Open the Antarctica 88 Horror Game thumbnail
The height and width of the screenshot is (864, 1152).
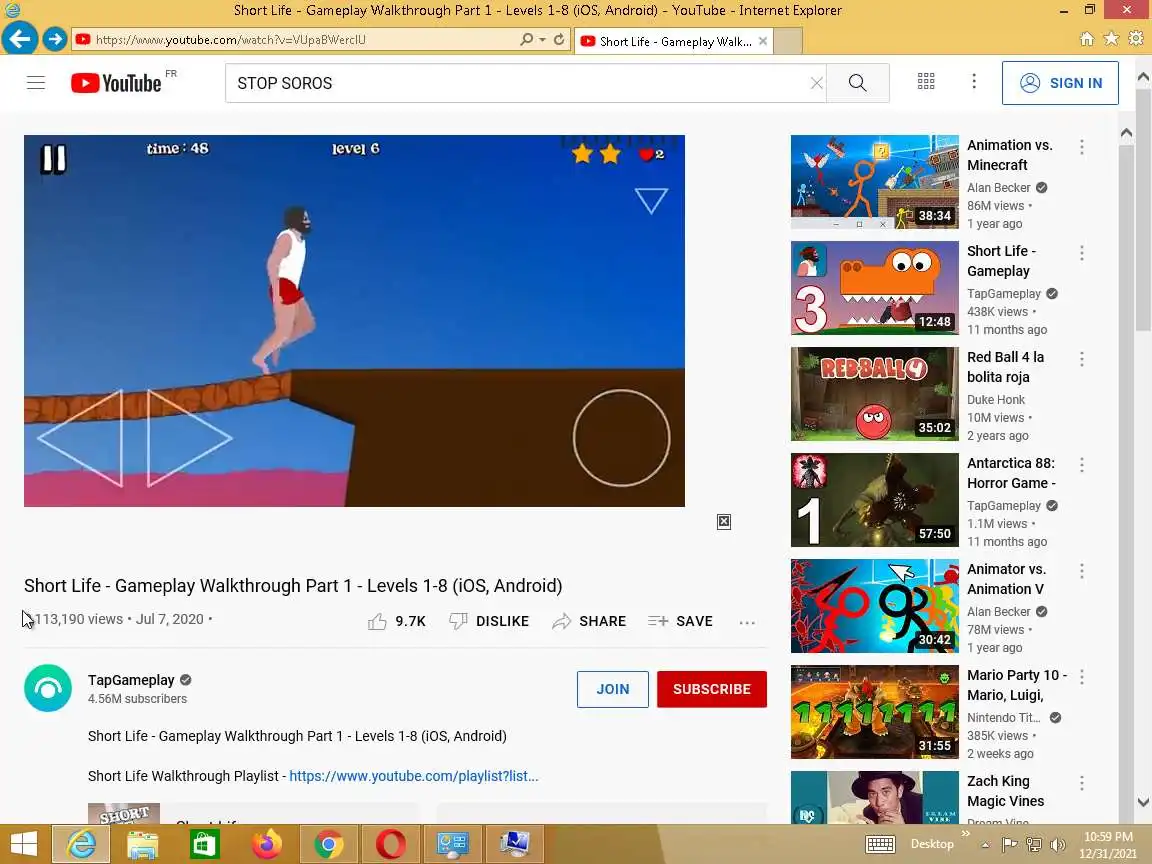(x=874, y=500)
